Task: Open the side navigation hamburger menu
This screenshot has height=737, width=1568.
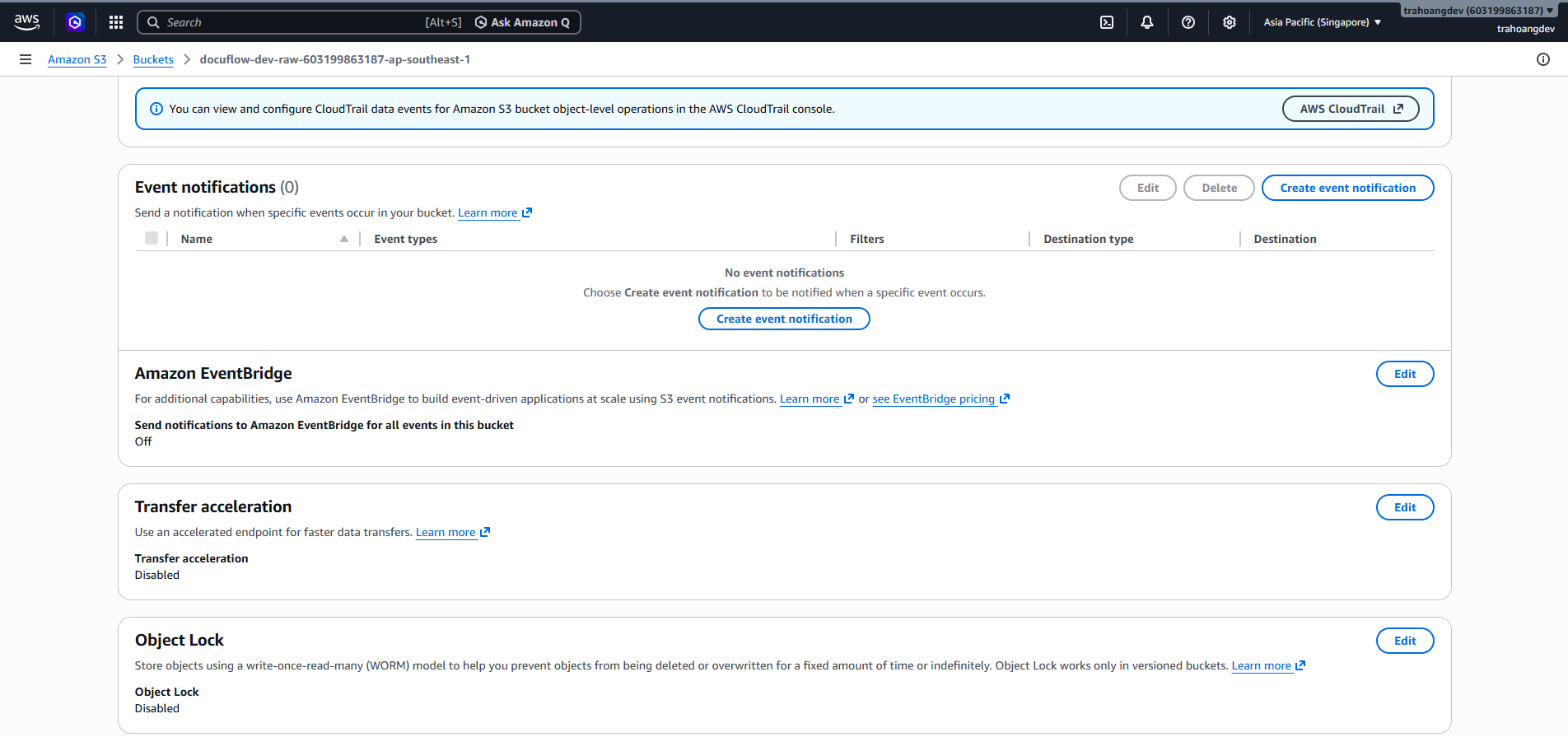Action: (26, 59)
